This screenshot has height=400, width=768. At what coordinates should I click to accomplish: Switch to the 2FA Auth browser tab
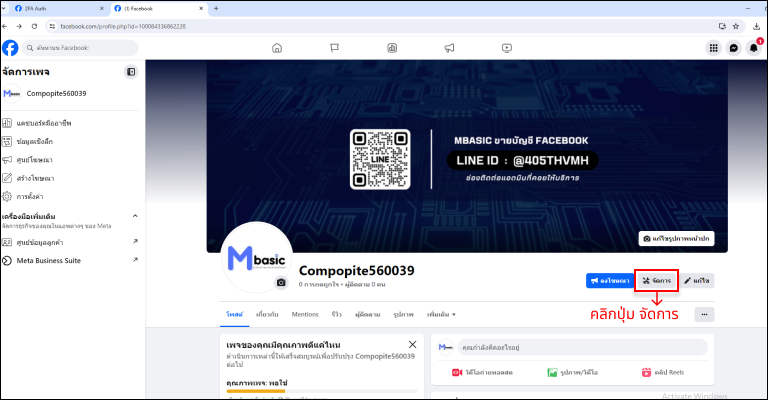click(58, 8)
